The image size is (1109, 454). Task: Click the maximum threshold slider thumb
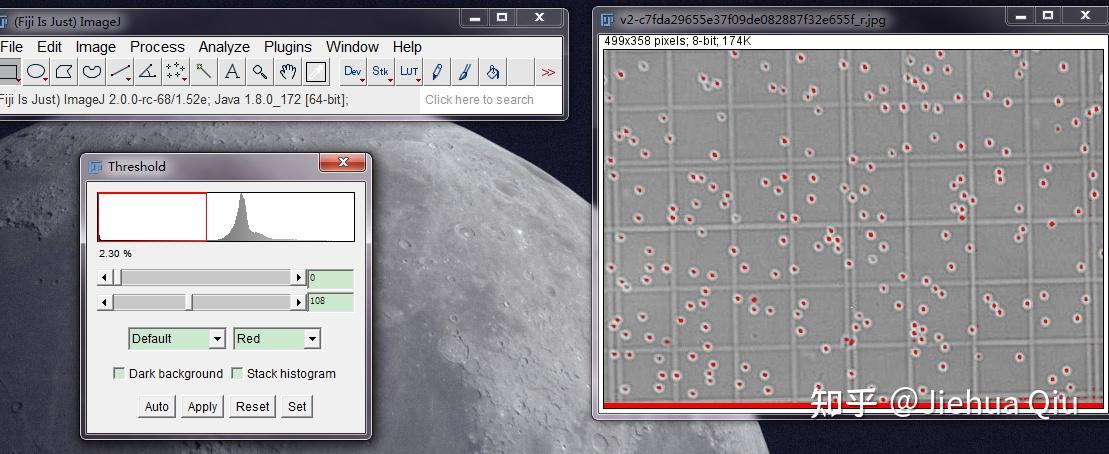190,302
